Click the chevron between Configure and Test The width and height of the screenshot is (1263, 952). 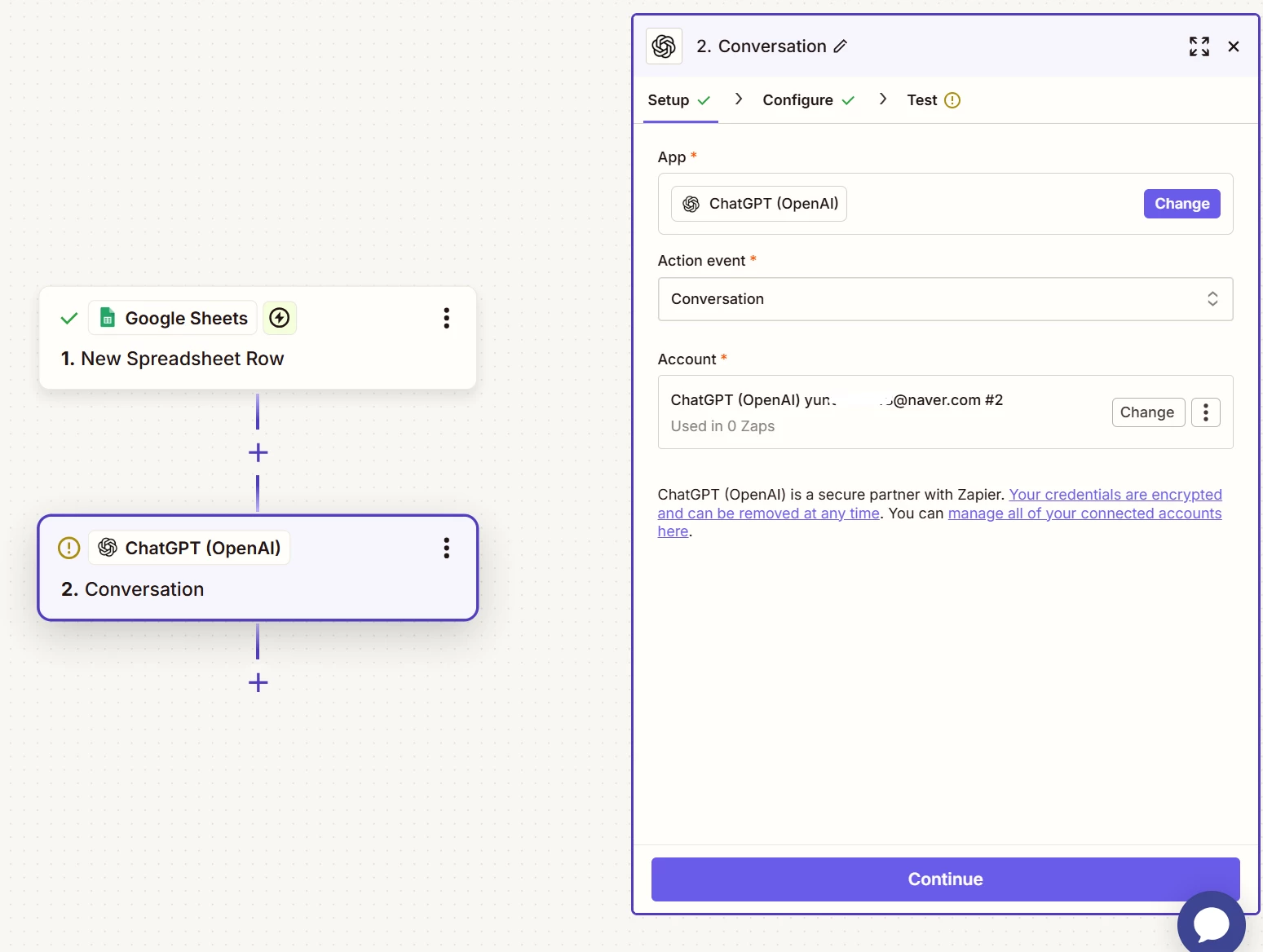[x=882, y=99]
